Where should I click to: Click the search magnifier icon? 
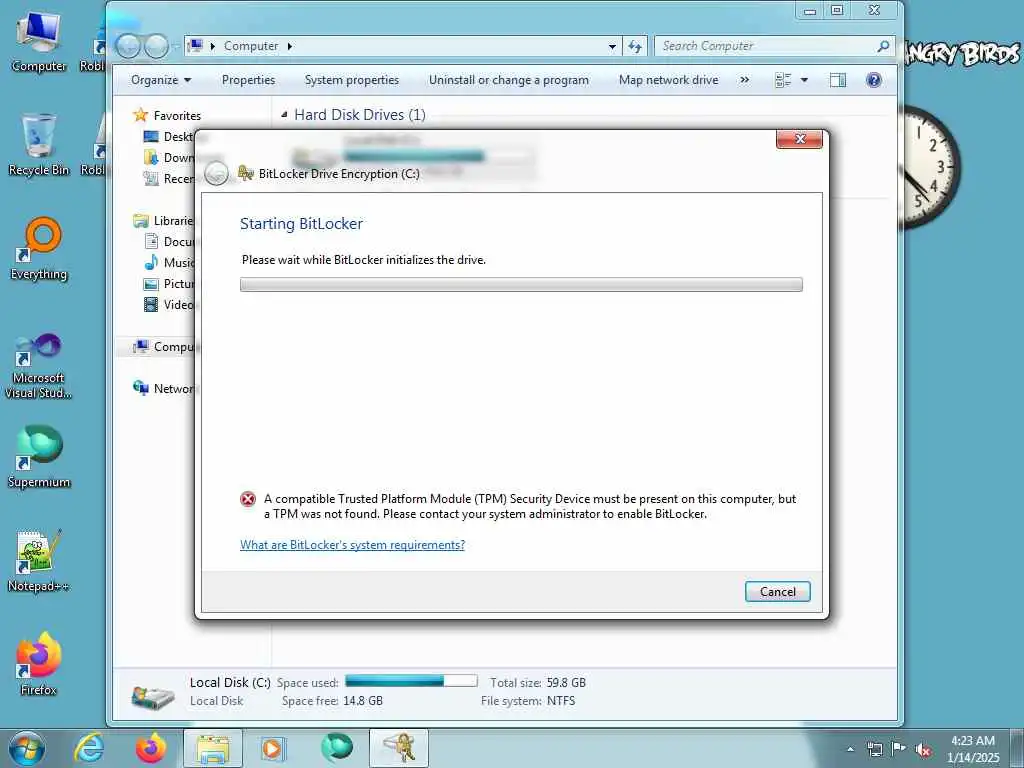883,46
